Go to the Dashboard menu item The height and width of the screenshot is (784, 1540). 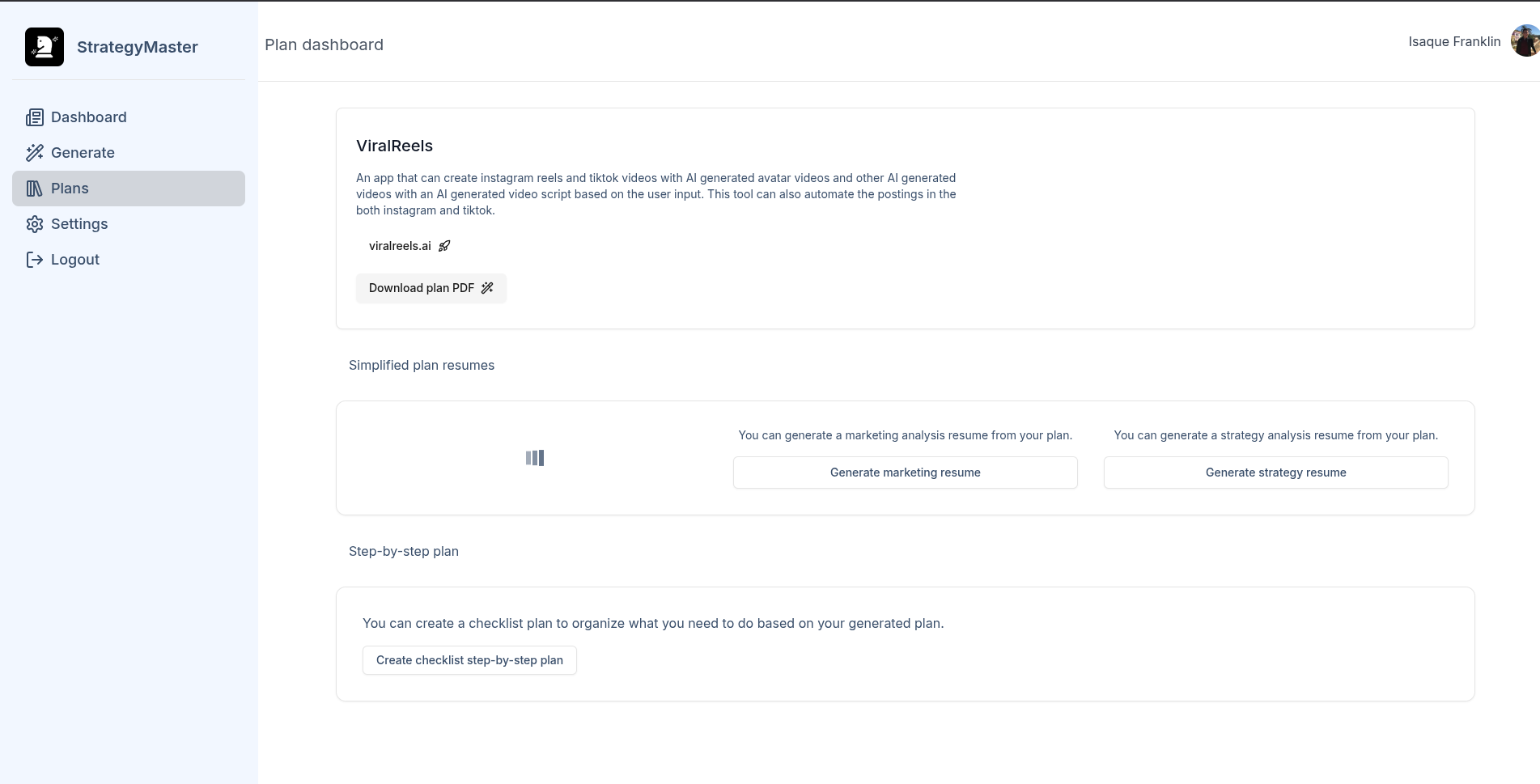(88, 117)
